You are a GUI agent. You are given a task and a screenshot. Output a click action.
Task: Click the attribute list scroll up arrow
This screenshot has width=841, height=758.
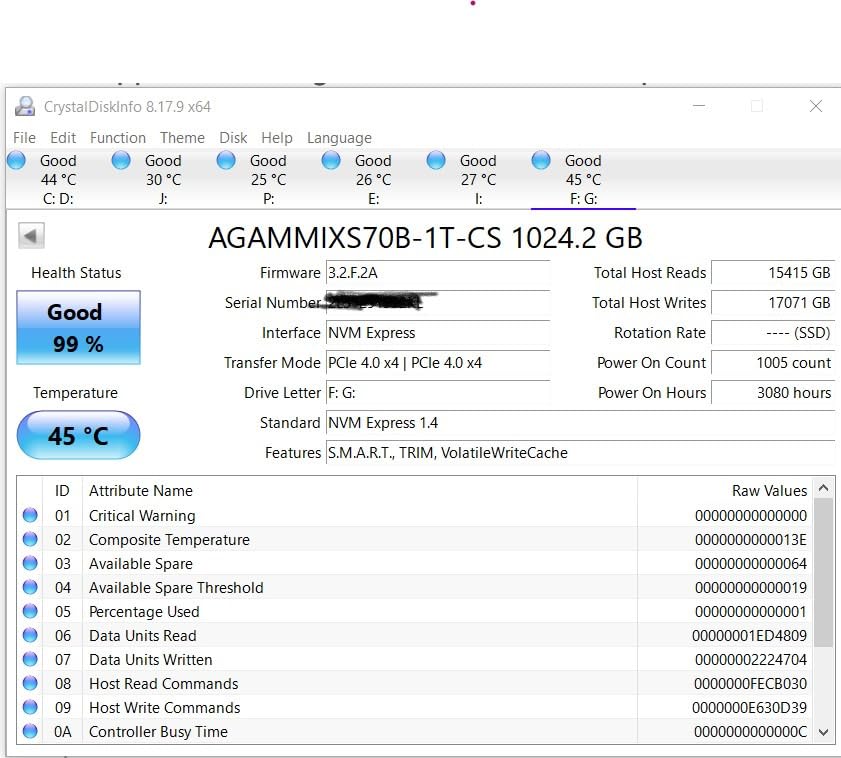point(824,488)
